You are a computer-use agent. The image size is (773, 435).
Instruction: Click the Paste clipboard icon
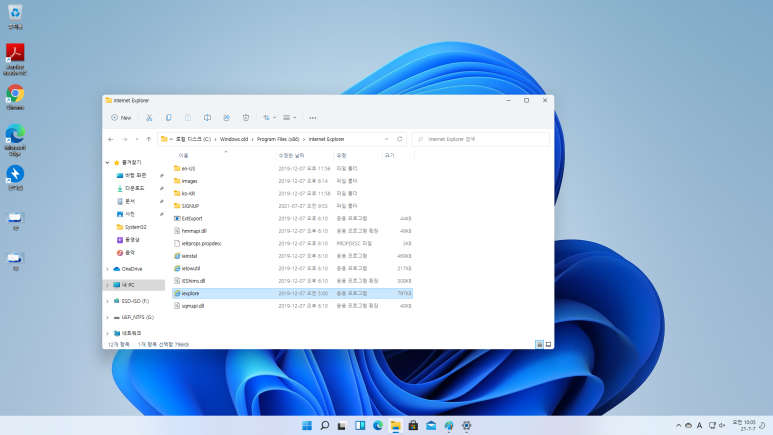click(188, 118)
